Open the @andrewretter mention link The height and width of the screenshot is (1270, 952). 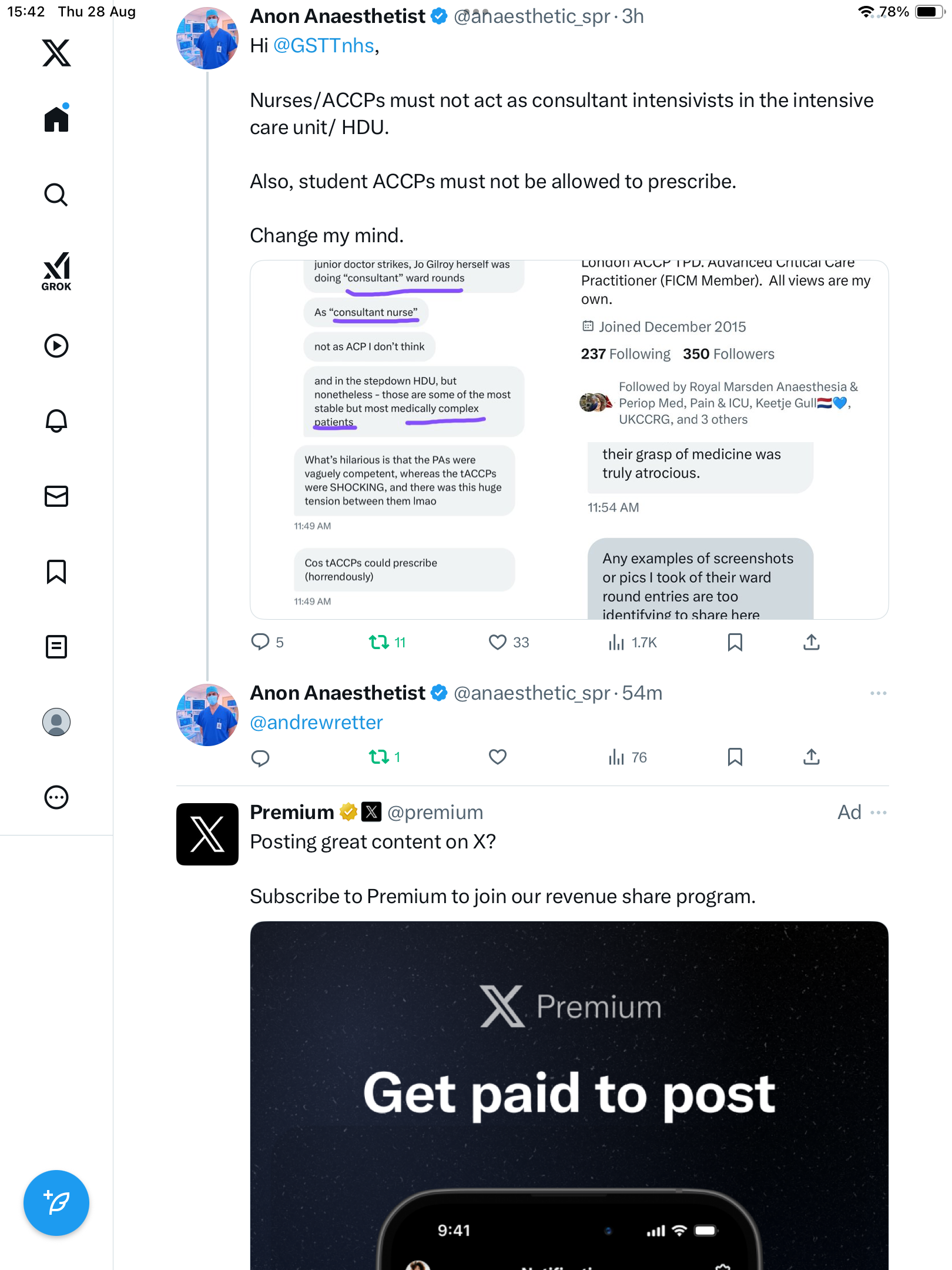point(316,722)
